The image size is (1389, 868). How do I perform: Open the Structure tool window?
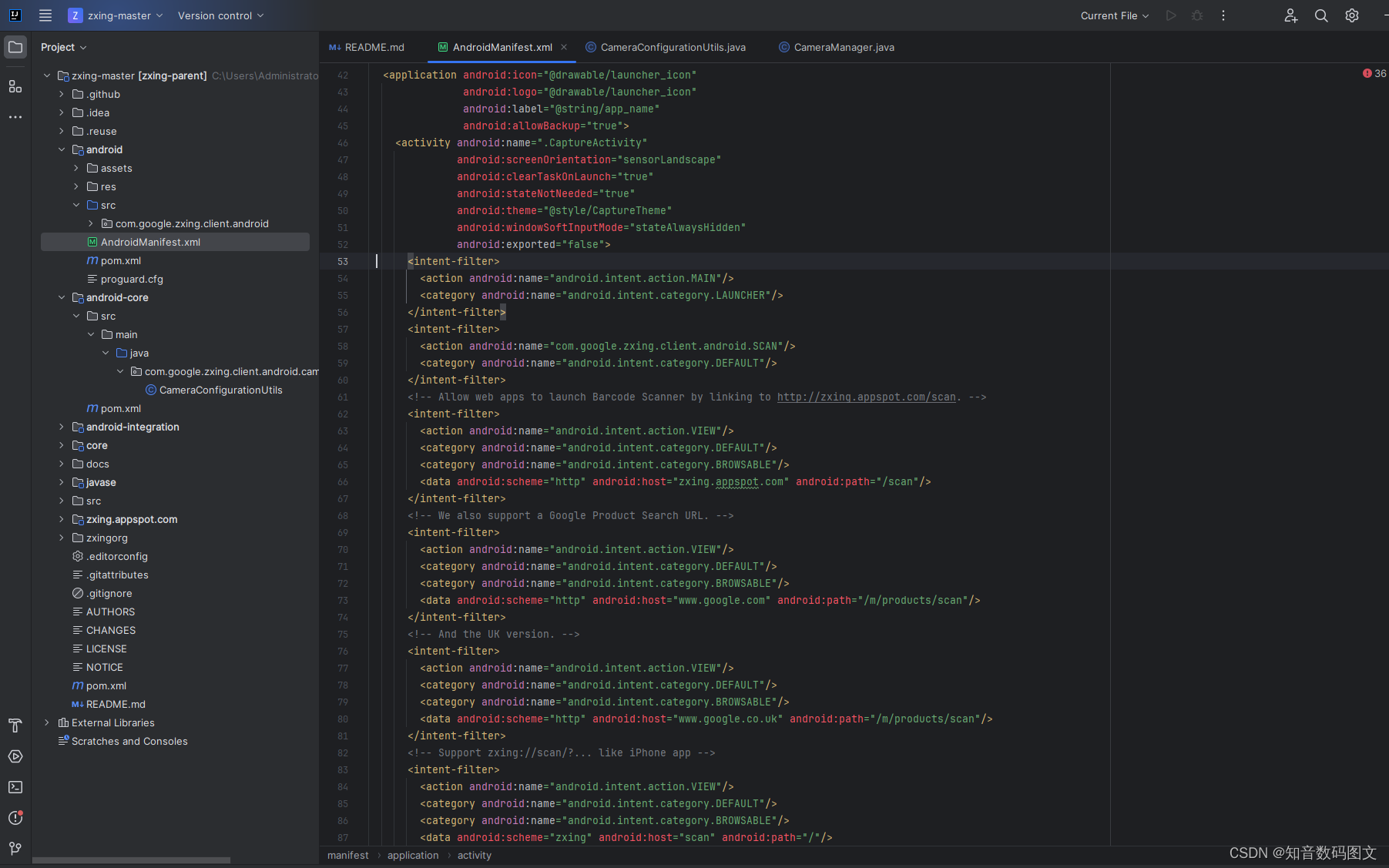[x=15, y=86]
